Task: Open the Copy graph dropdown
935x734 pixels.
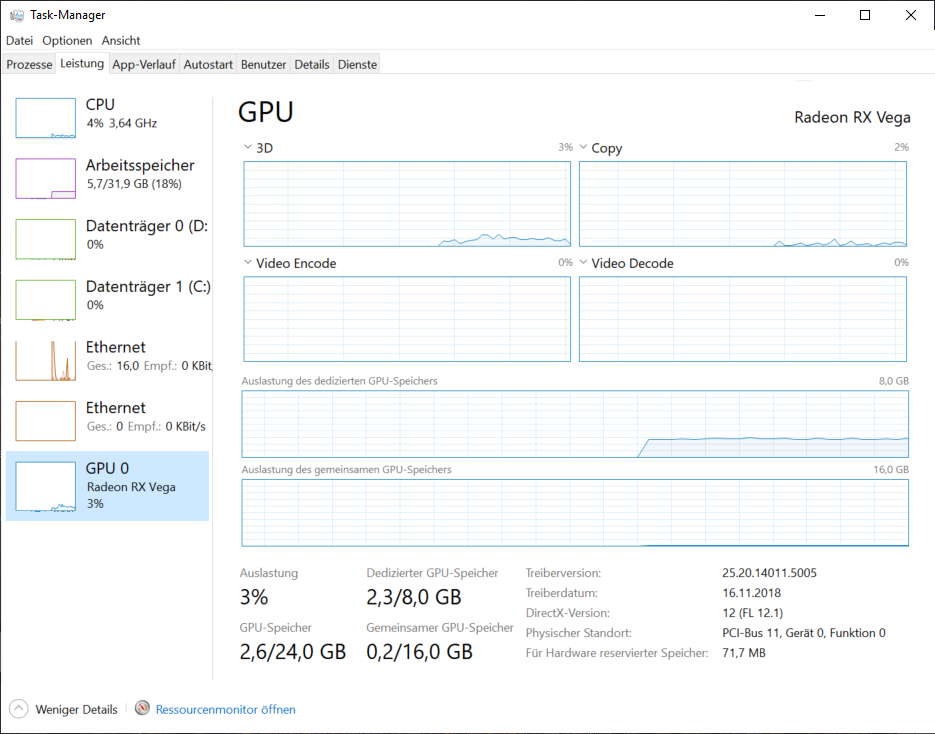Action: 582,146
